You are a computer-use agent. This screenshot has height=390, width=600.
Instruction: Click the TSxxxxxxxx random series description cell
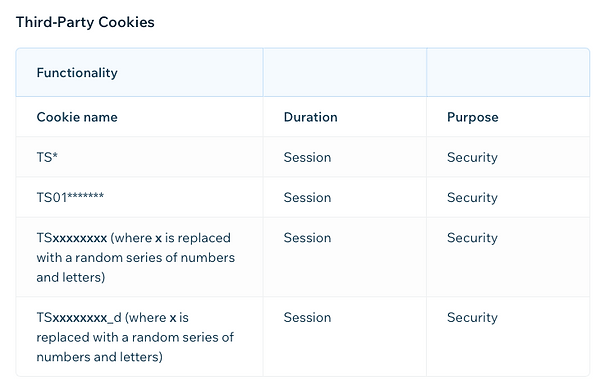point(139,257)
